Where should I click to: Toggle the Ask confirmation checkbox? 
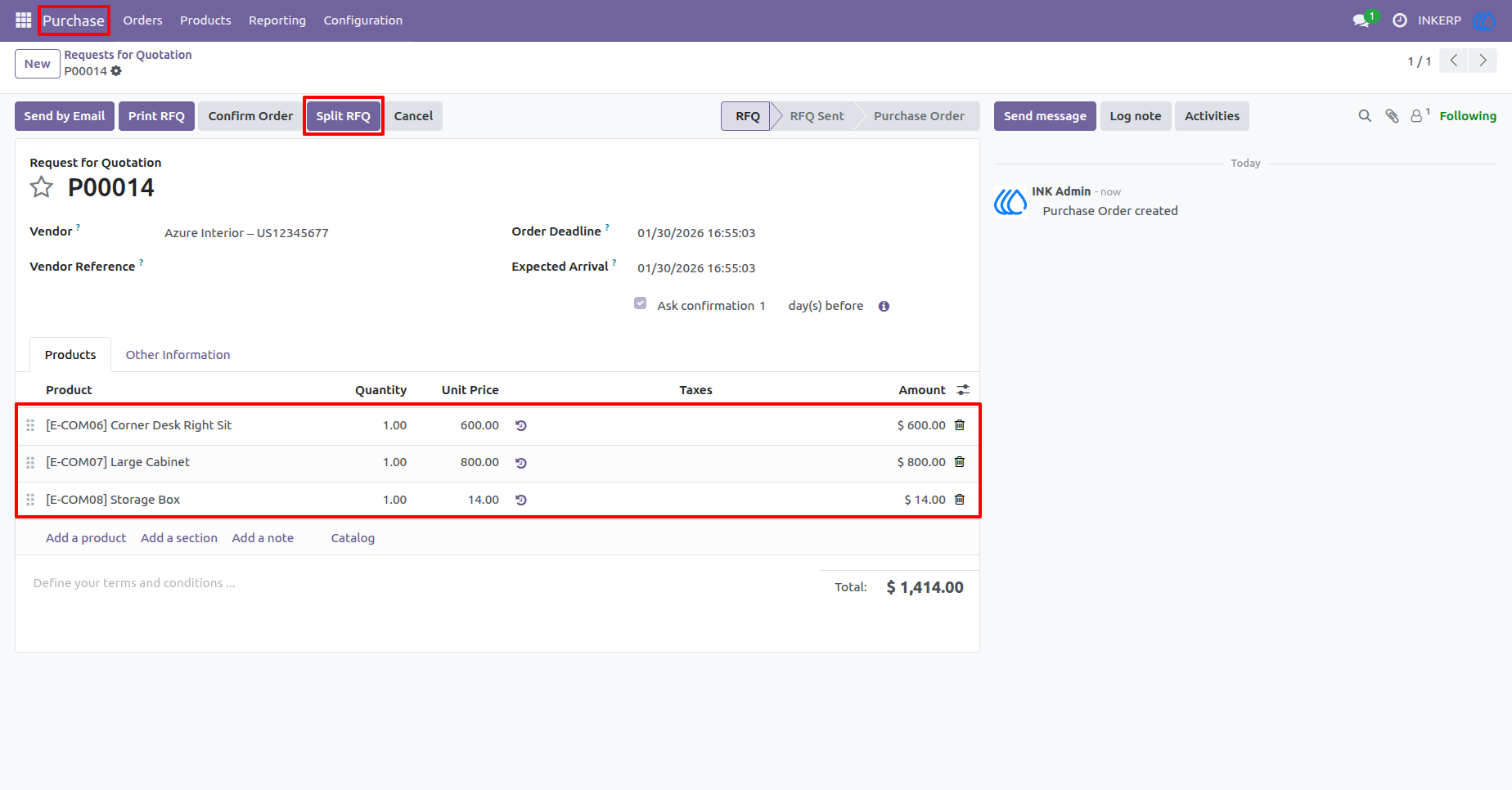pyautogui.click(x=640, y=303)
